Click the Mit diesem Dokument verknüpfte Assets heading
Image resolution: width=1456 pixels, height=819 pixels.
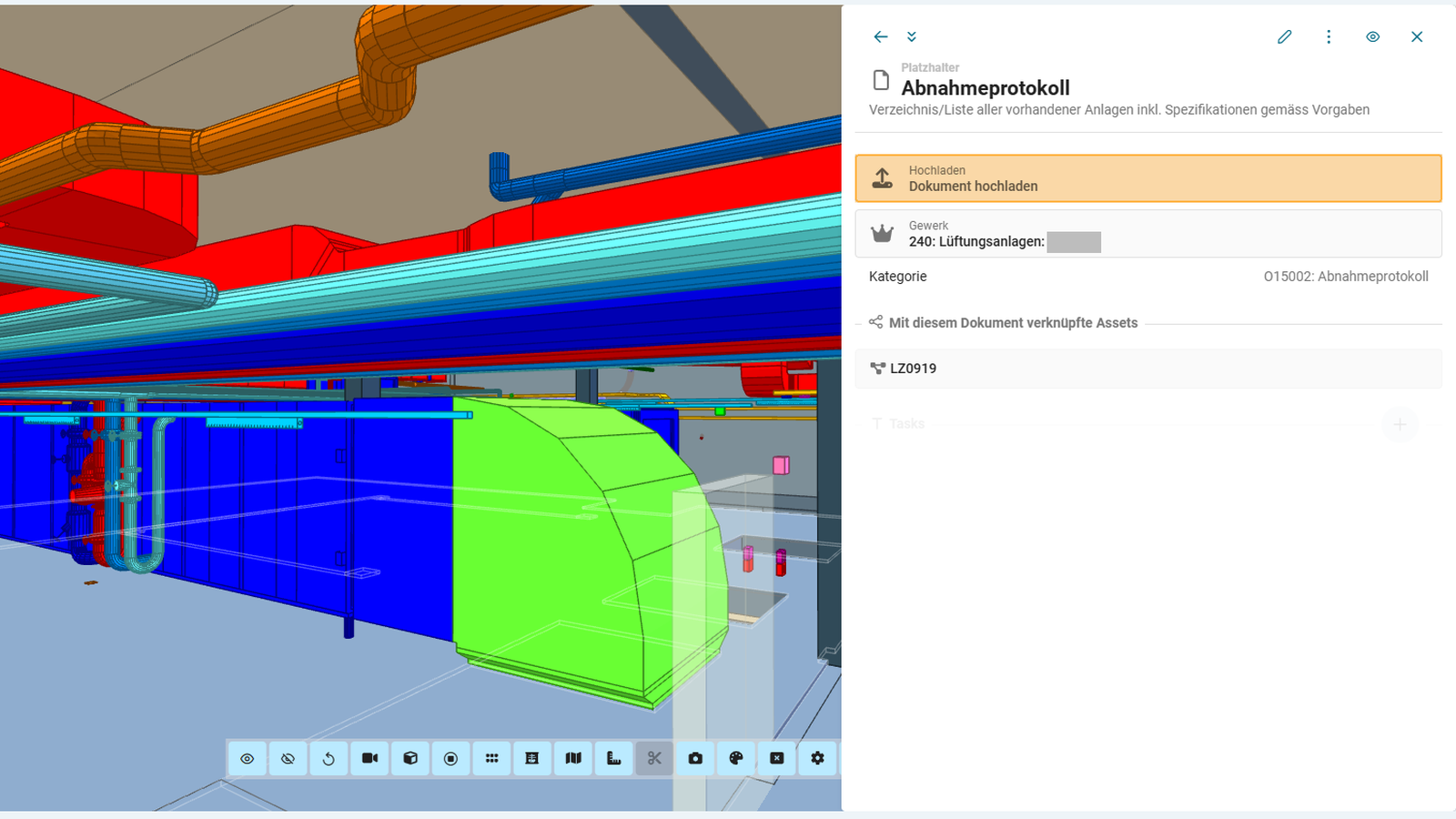pos(1013,323)
